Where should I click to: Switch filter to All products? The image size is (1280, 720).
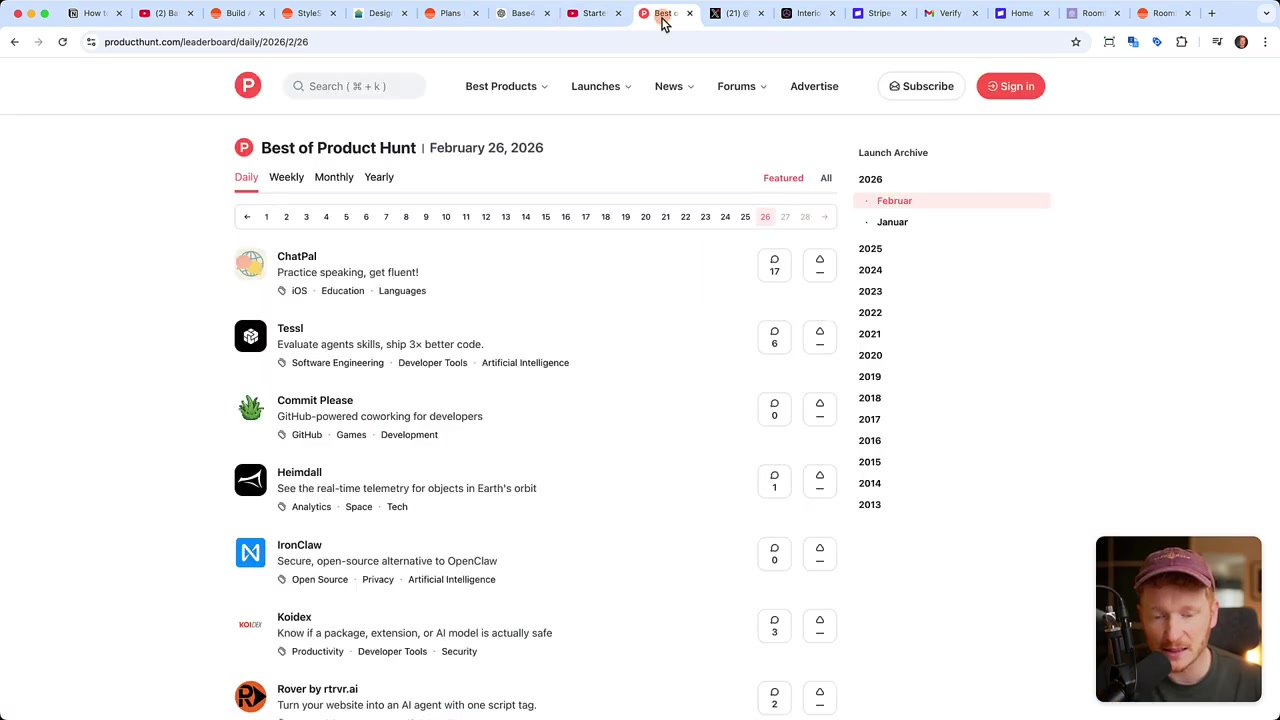(x=826, y=178)
